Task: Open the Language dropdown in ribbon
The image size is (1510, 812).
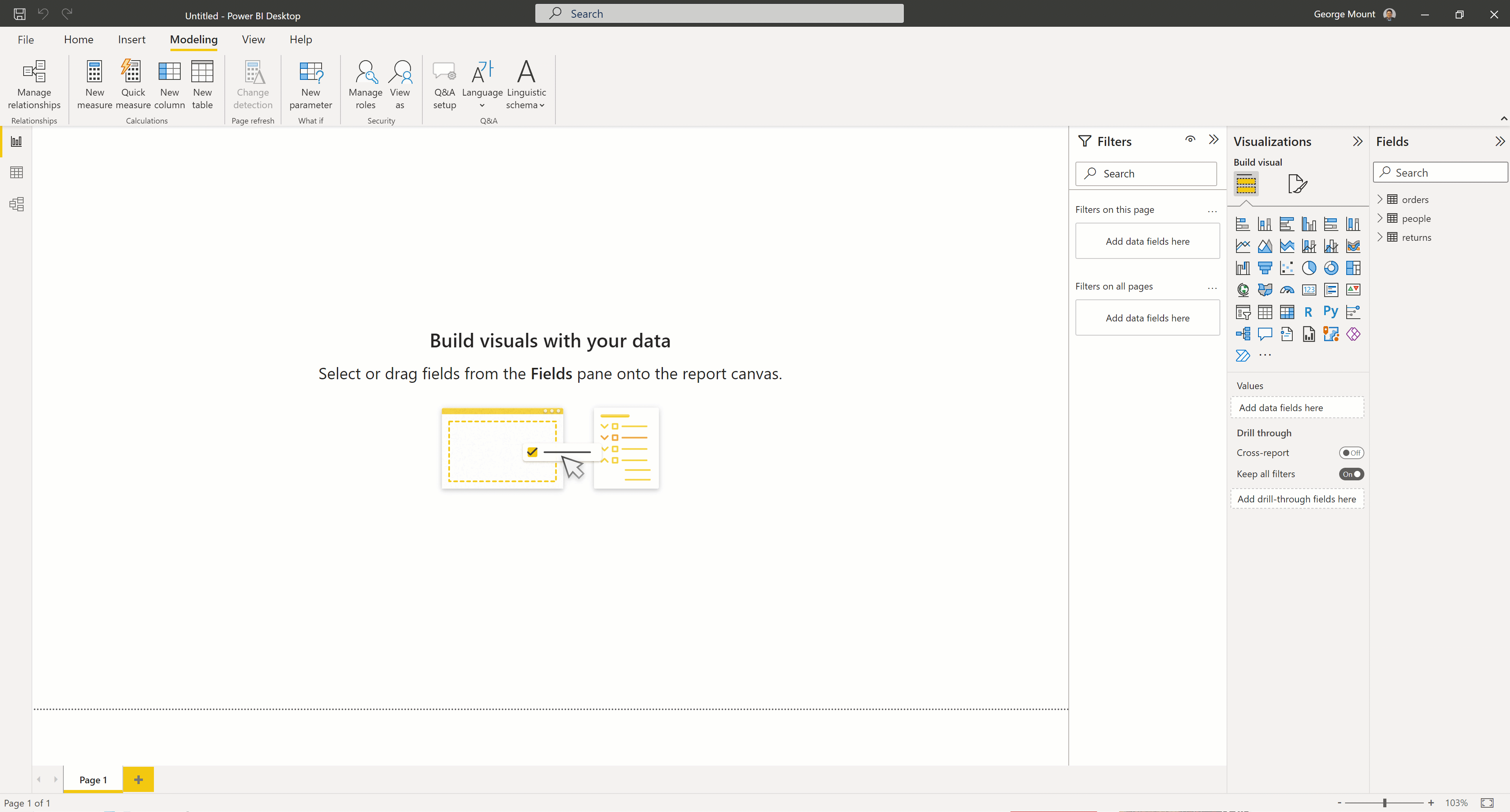Action: (482, 84)
